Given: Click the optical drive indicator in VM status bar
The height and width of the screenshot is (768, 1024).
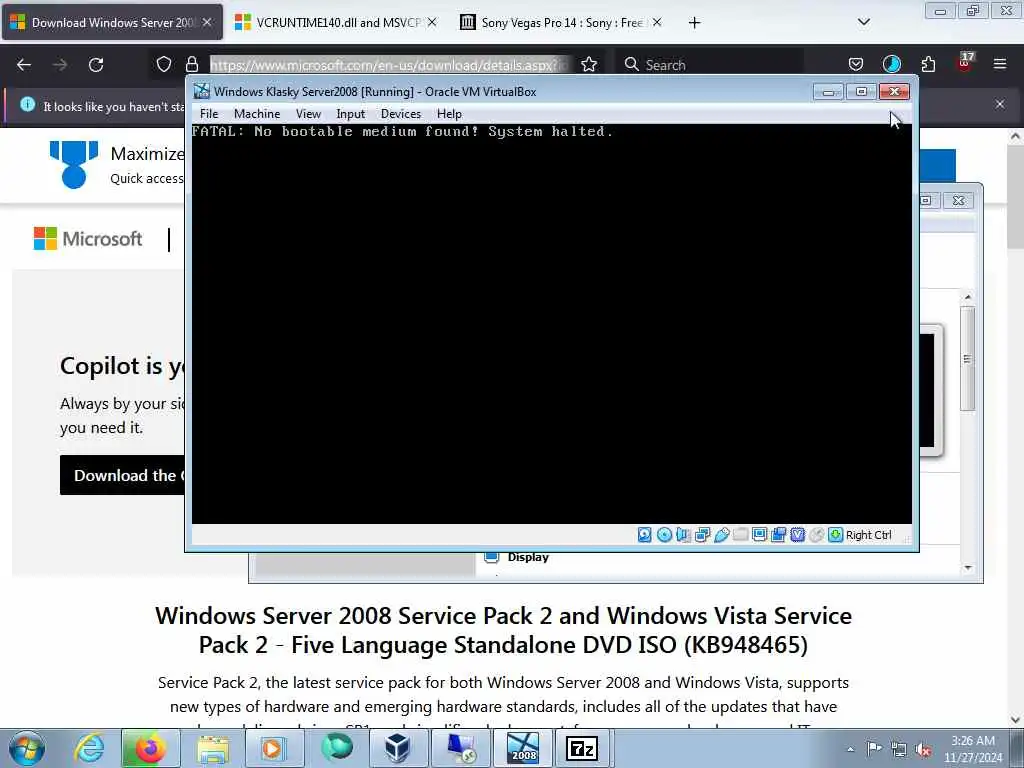Looking at the screenshot, I should (x=664, y=535).
